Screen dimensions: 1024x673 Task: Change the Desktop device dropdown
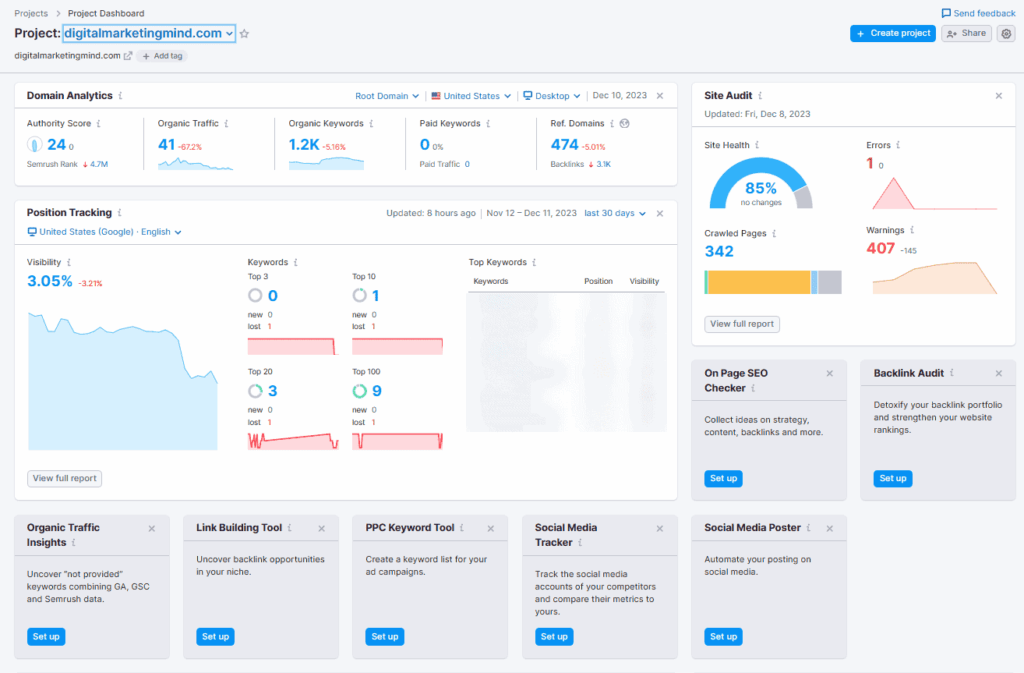pos(552,96)
